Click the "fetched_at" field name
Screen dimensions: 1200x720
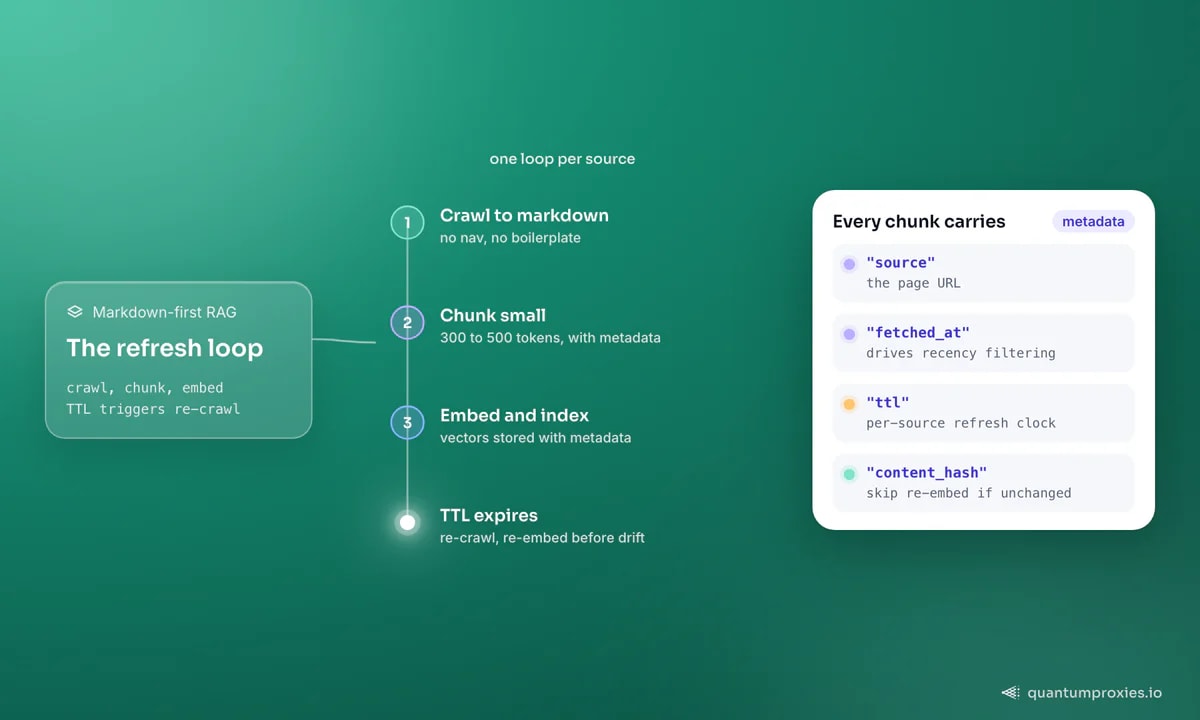click(x=918, y=333)
